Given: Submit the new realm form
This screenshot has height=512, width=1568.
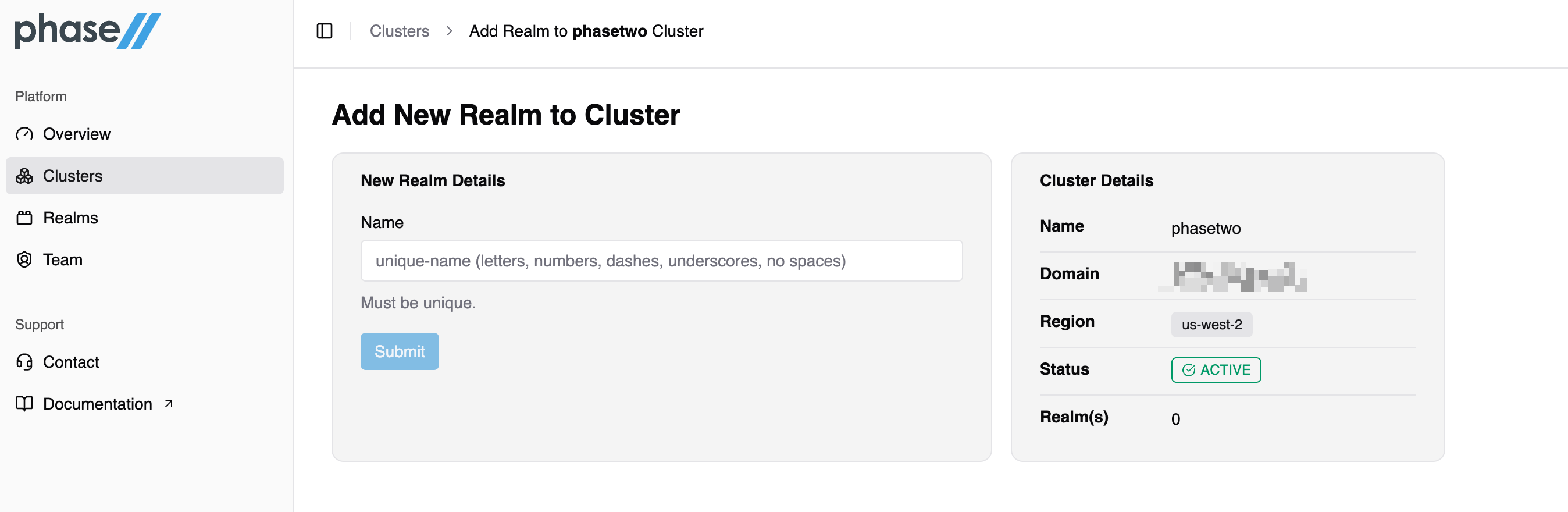Looking at the screenshot, I should coord(400,351).
